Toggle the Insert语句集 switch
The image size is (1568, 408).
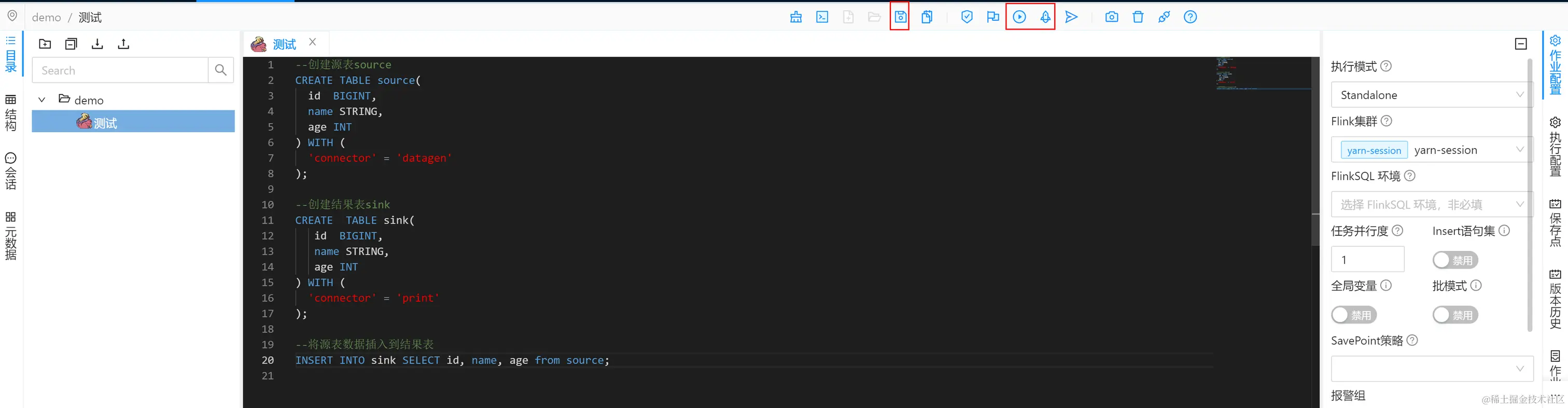click(x=1455, y=260)
